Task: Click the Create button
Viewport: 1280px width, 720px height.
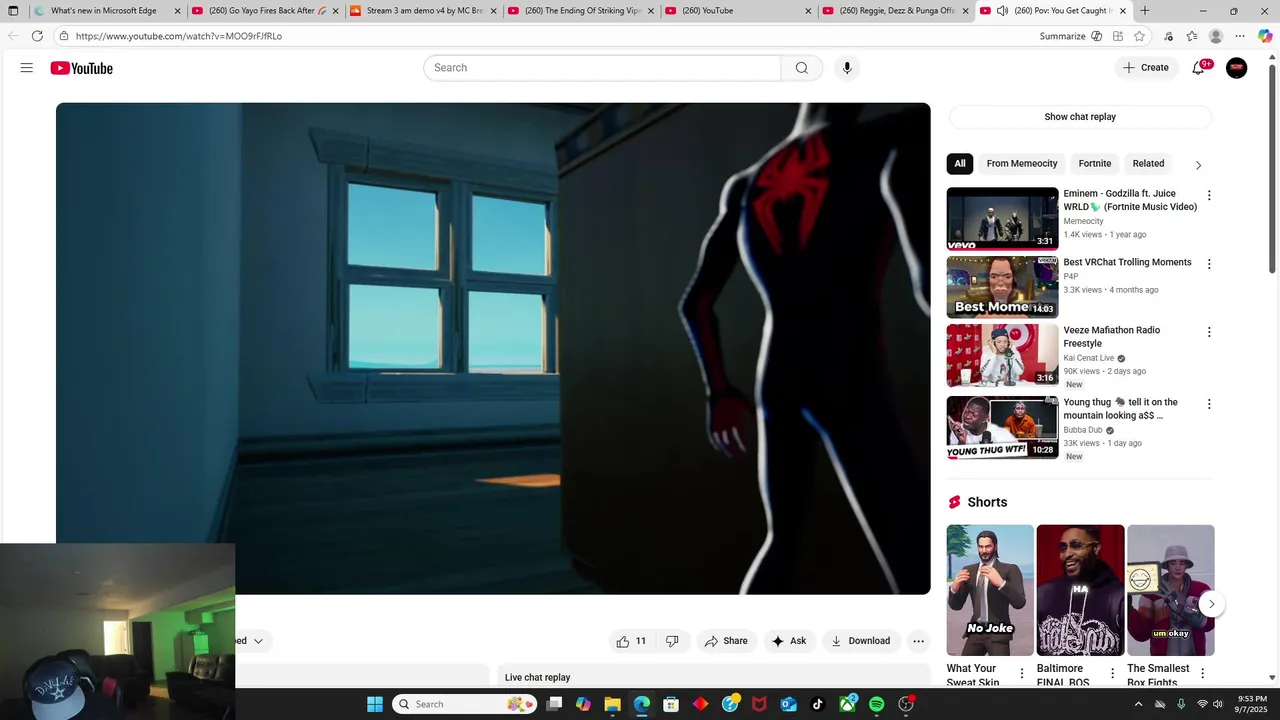Action: [x=1145, y=68]
